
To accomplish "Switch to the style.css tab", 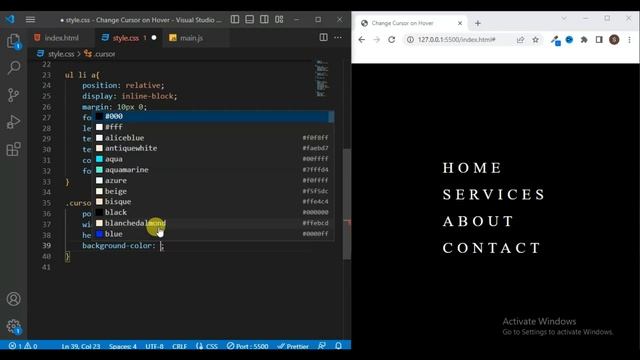I will (x=129, y=38).
